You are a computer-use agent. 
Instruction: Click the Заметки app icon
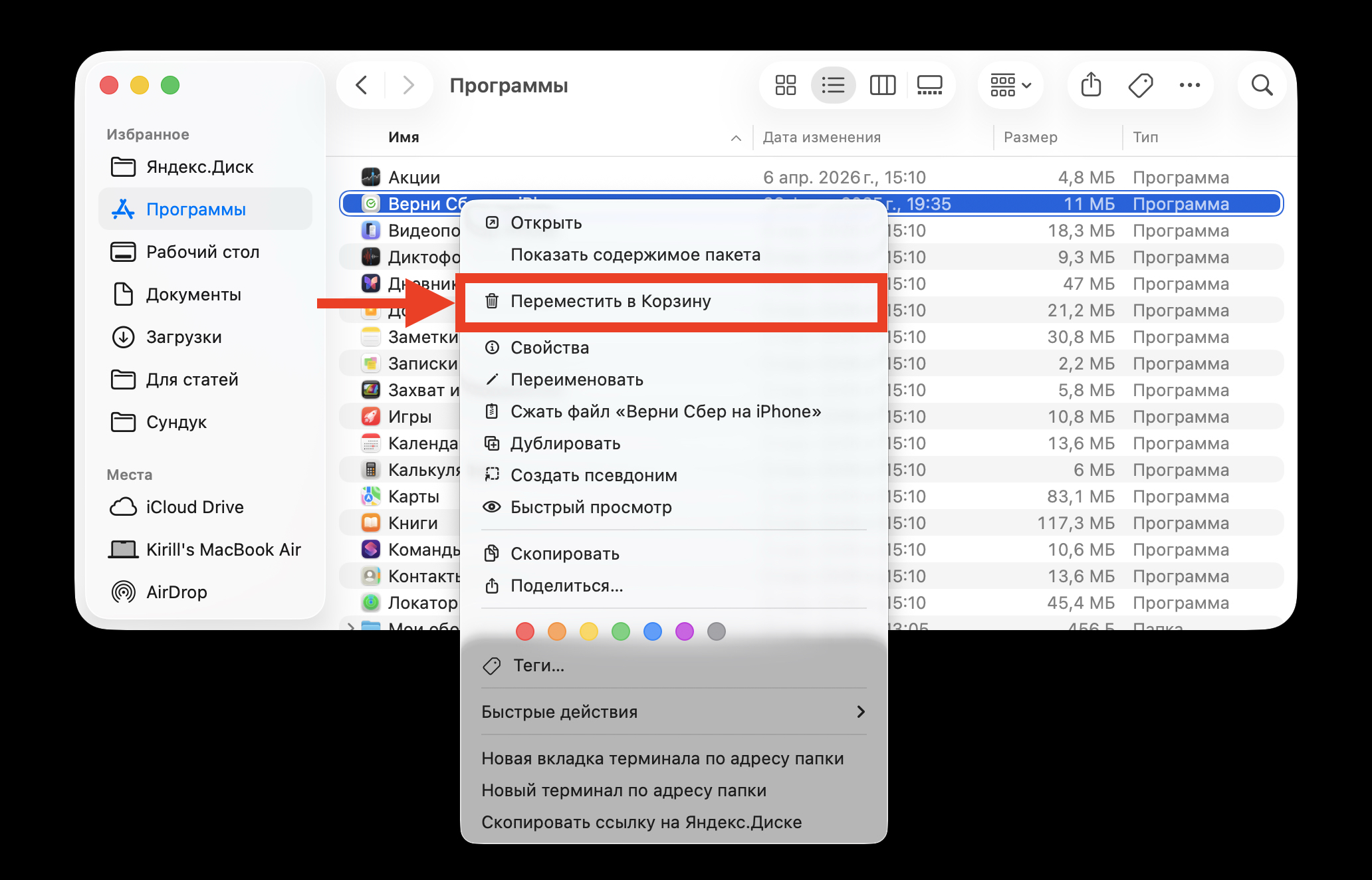click(x=371, y=336)
